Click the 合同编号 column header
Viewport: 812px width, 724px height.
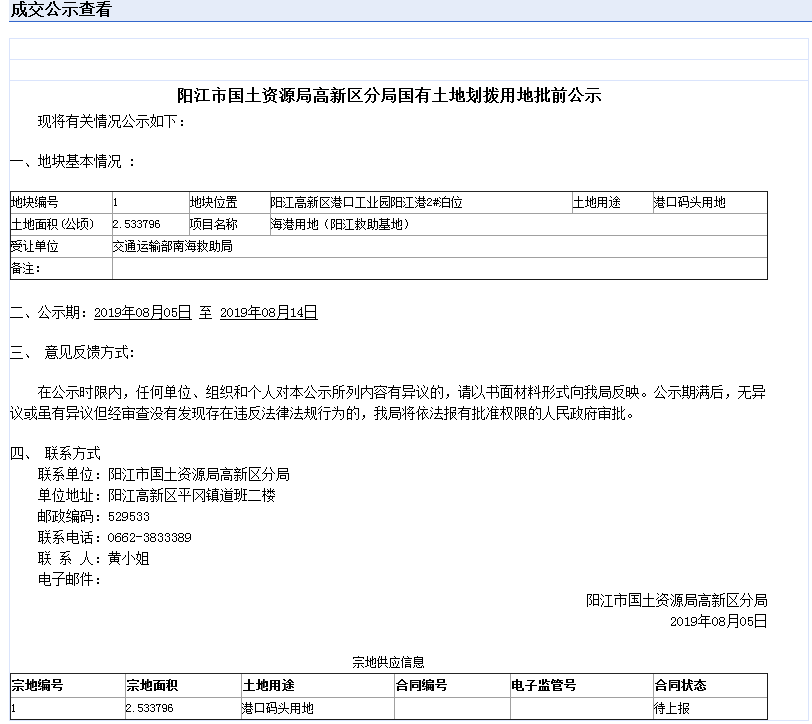tap(421, 686)
